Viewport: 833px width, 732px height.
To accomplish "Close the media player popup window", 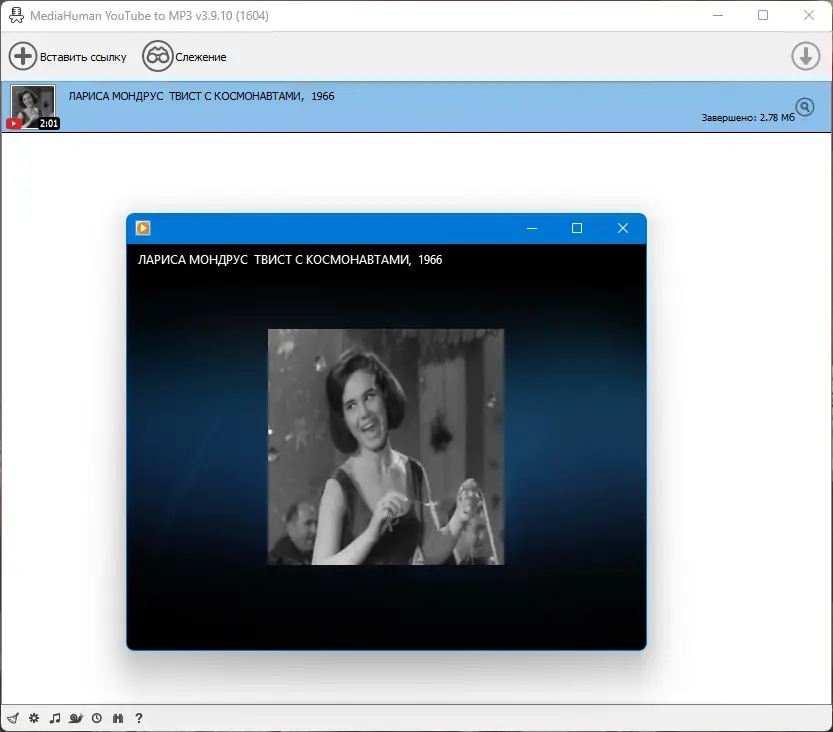I will tap(623, 228).
